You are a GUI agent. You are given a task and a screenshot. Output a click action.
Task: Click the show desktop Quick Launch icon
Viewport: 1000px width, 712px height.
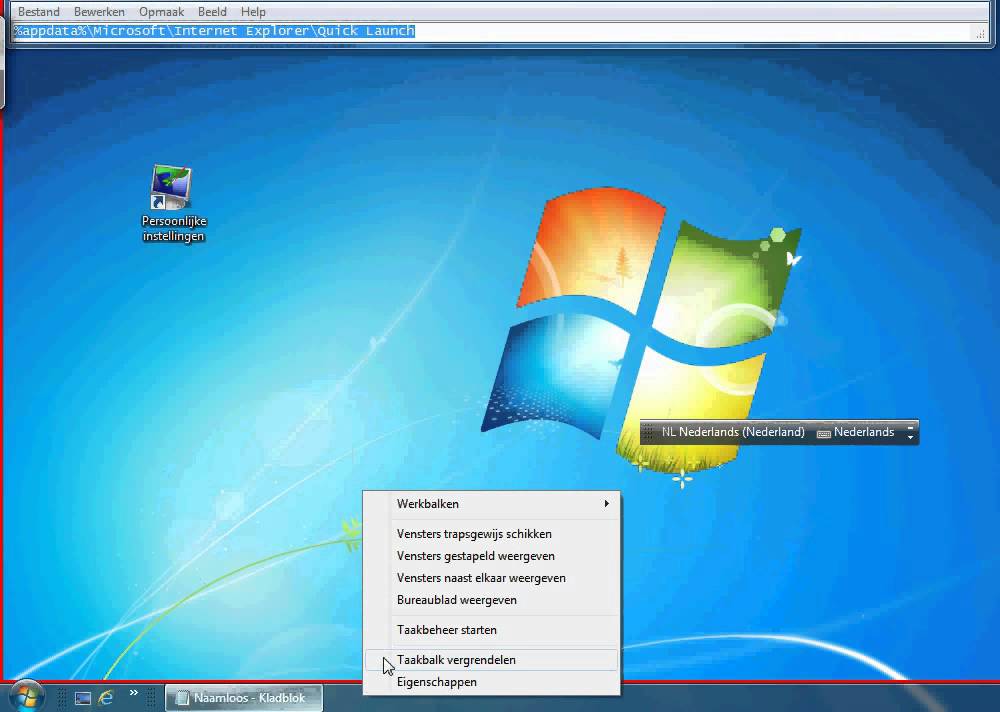tap(82, 698)
